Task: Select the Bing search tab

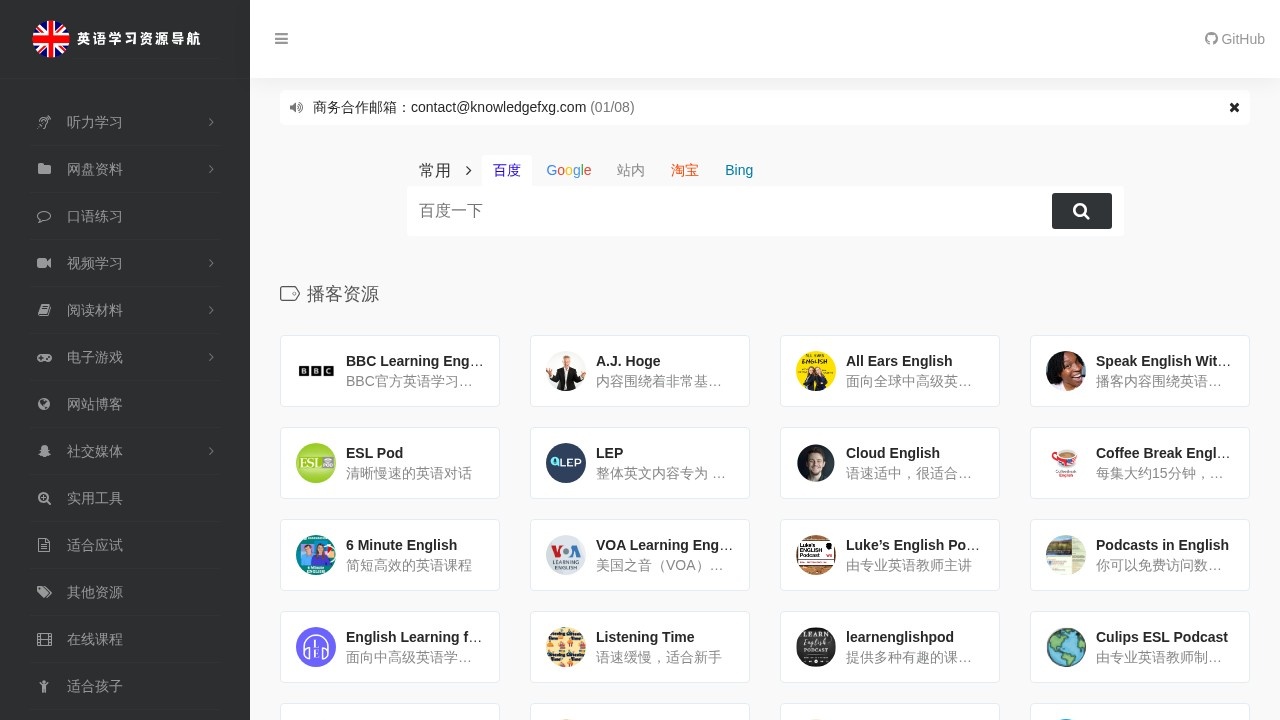Action: coord(739,171)
